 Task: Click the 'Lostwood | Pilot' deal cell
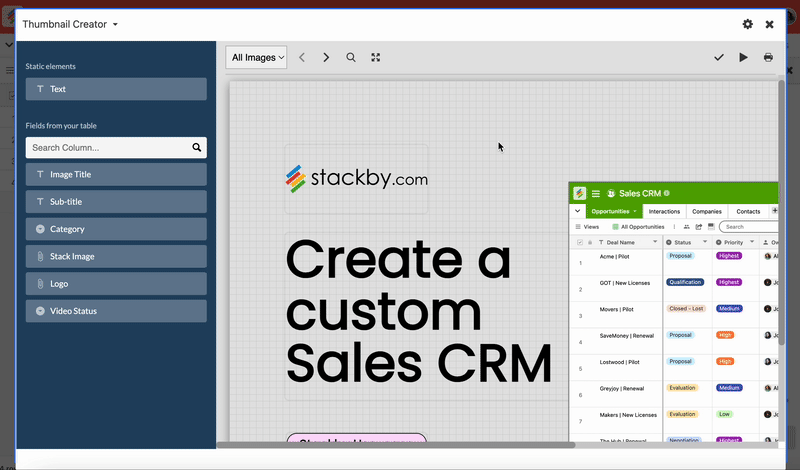(619, 362)
